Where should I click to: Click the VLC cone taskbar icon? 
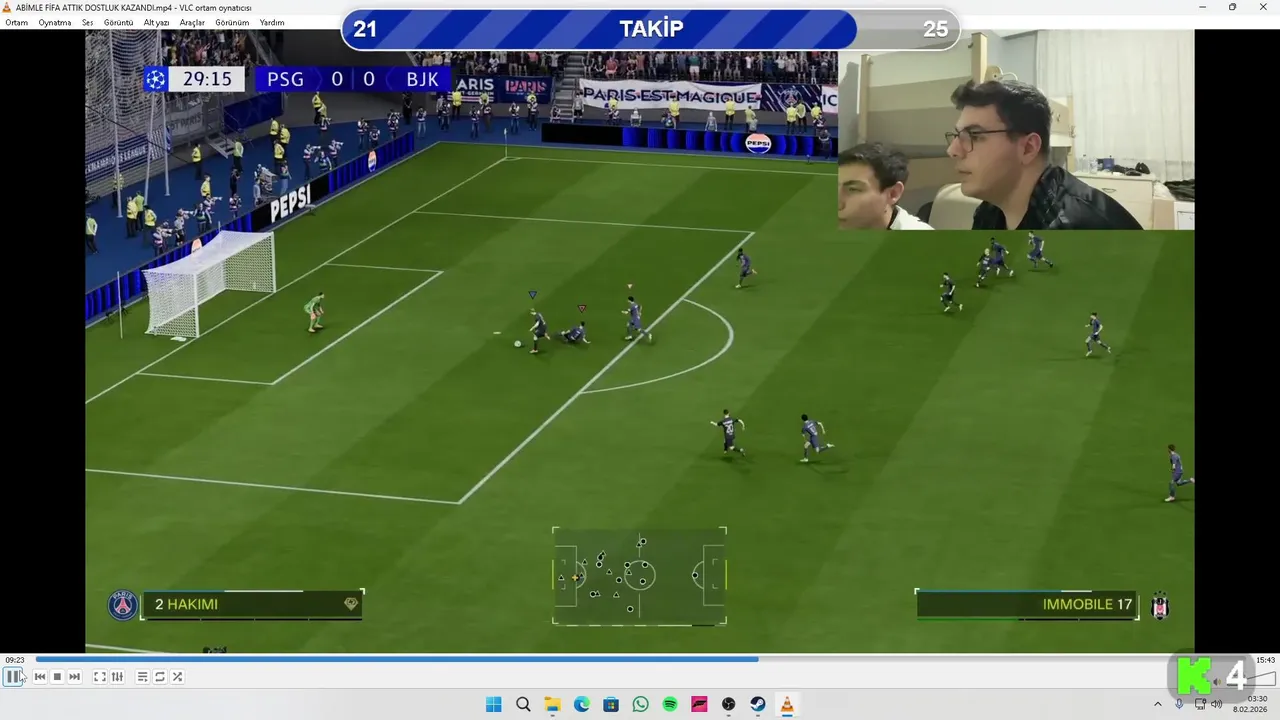(x=787, y=705)
